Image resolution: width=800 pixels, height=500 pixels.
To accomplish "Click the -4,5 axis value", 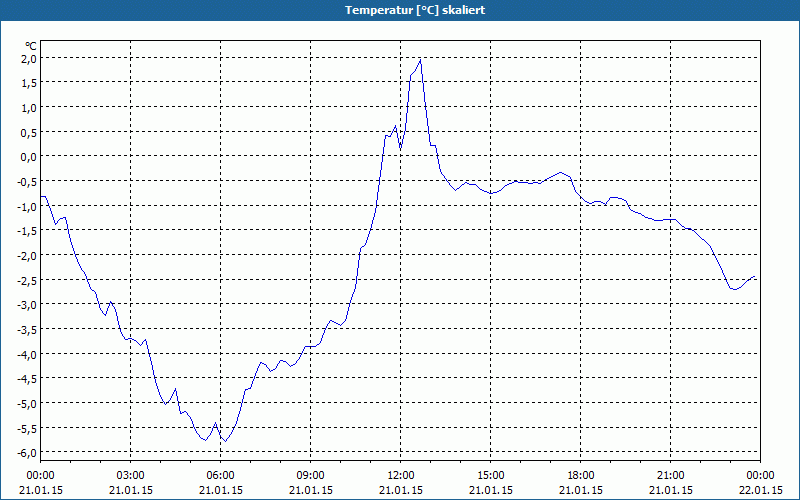I will [x=28, y=379].
